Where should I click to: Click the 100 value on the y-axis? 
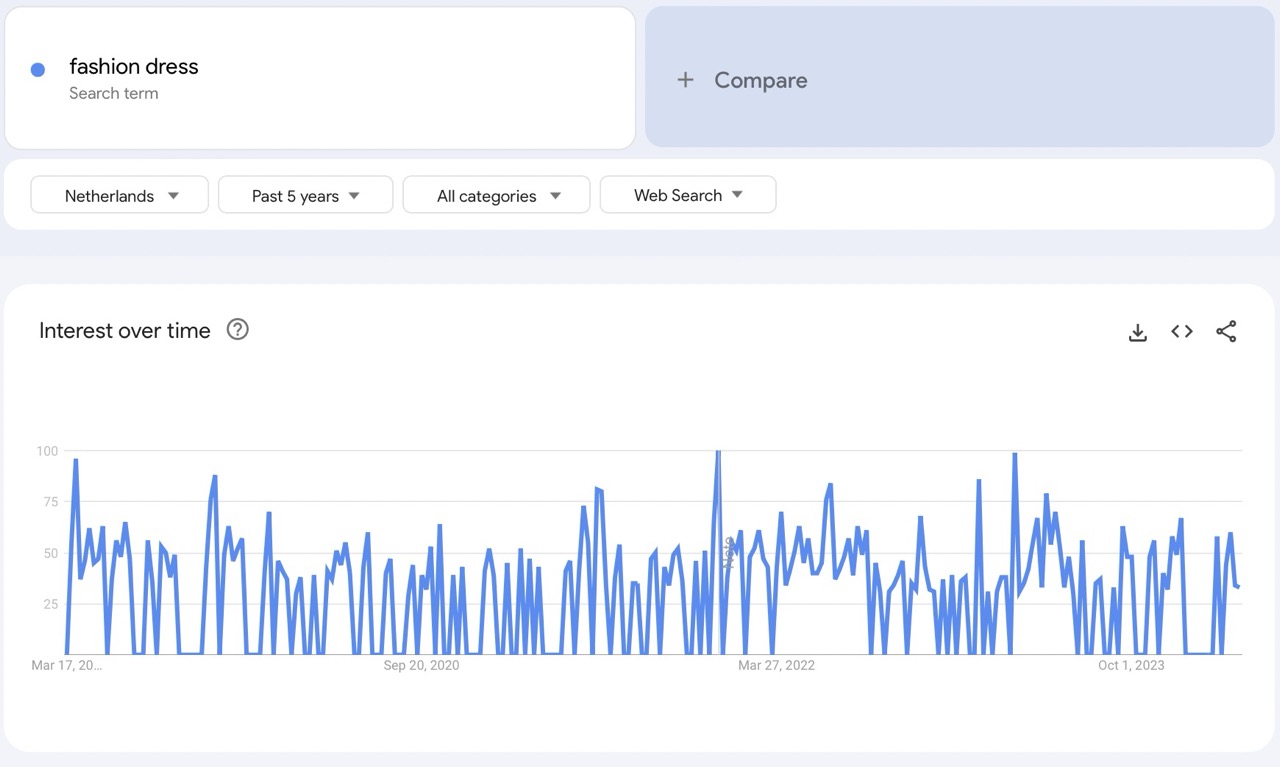coord(47,451)
